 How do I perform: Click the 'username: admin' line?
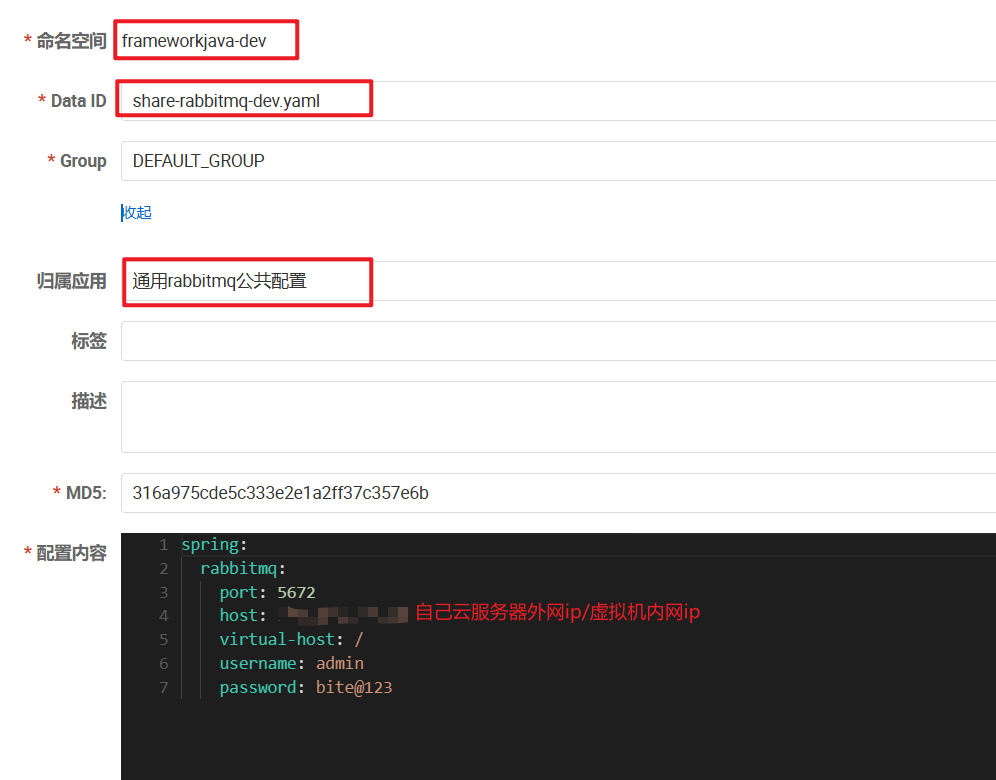[x=292, y=664]
